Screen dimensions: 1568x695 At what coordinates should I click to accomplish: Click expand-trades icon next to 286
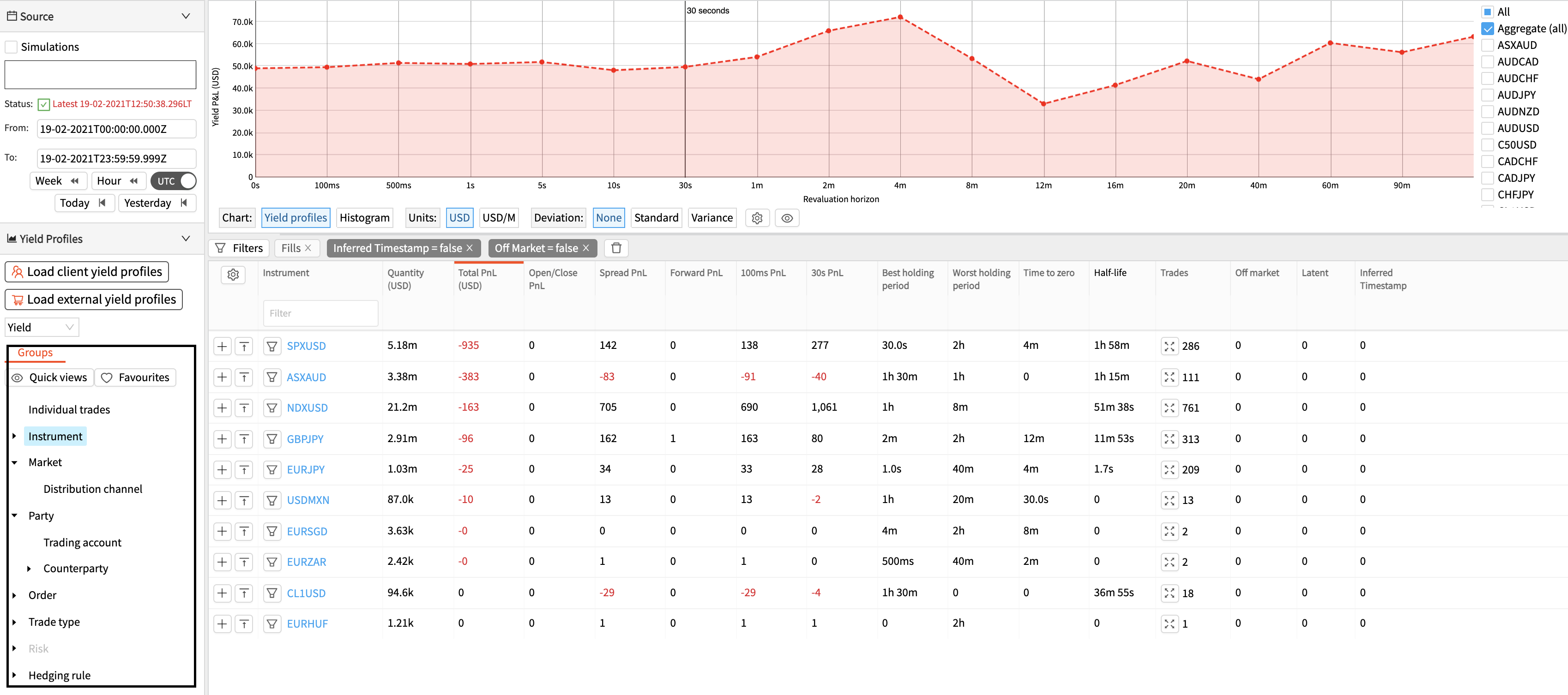1169,346
